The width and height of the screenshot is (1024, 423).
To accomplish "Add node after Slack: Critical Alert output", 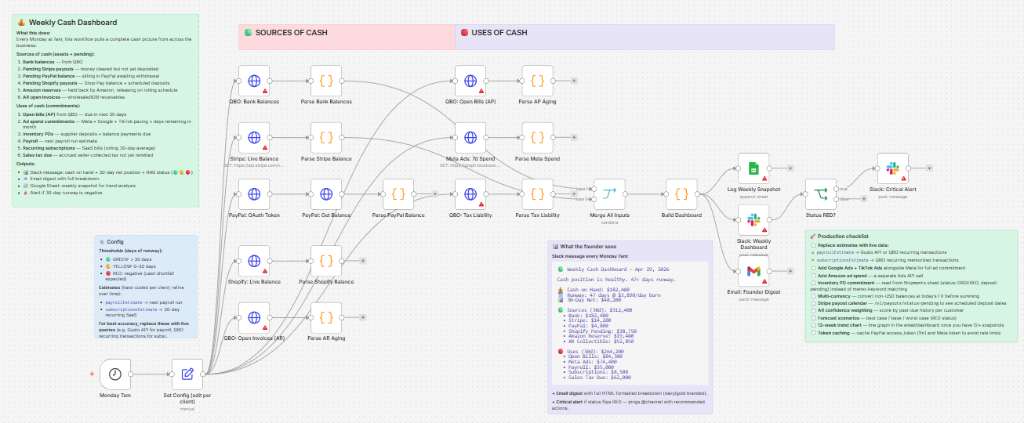I will click(929, 169).
